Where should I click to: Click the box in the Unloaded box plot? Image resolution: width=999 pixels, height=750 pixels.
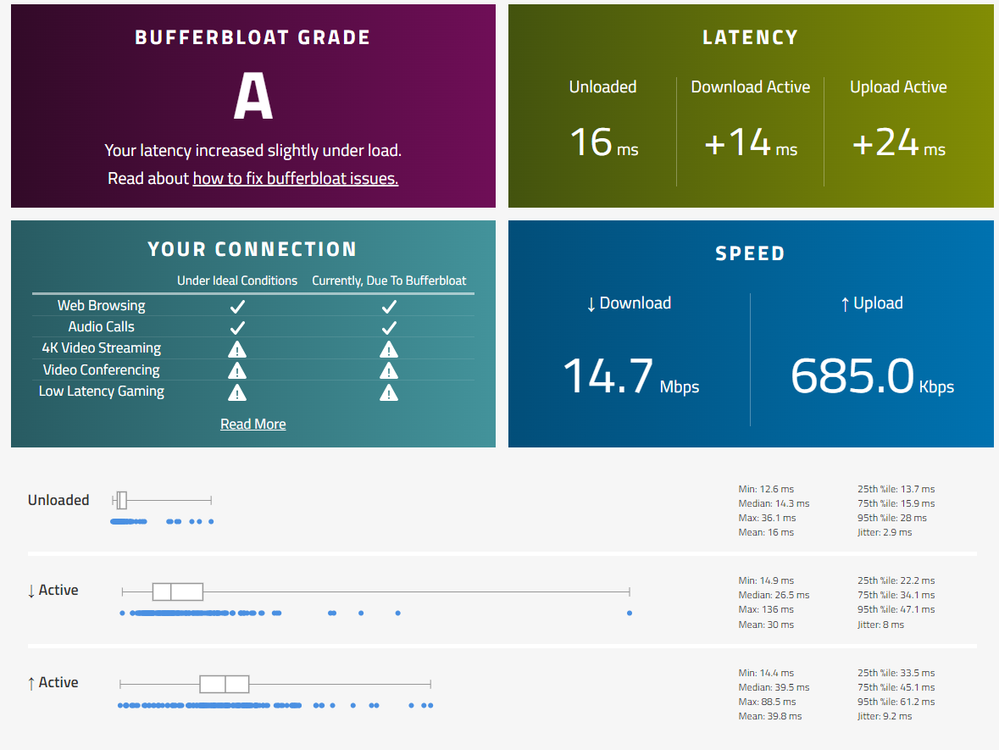[x=121, y=500]
